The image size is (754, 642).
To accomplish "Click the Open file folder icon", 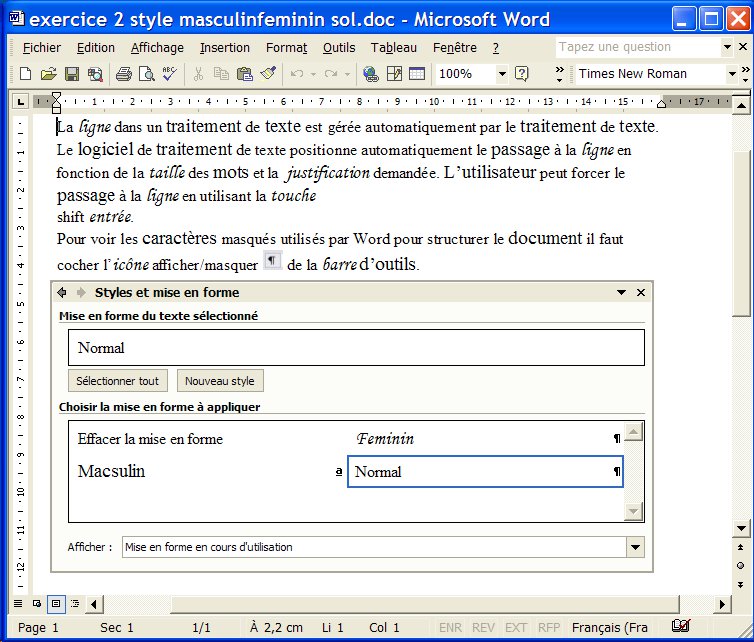I will (x=48, y=74).
